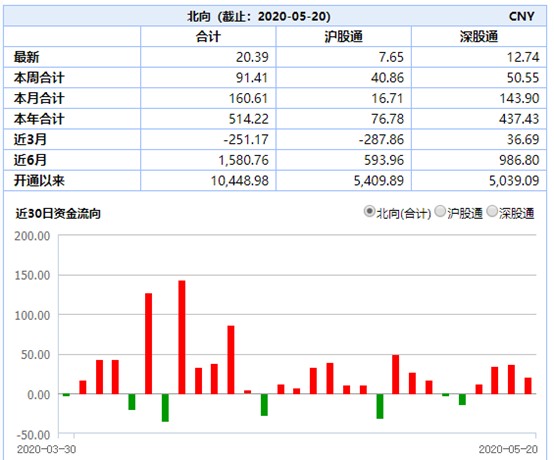This screenshot has height=460, width=554.
Task: Click the 10,448.98 total value cell
Action: click(240, 181)
